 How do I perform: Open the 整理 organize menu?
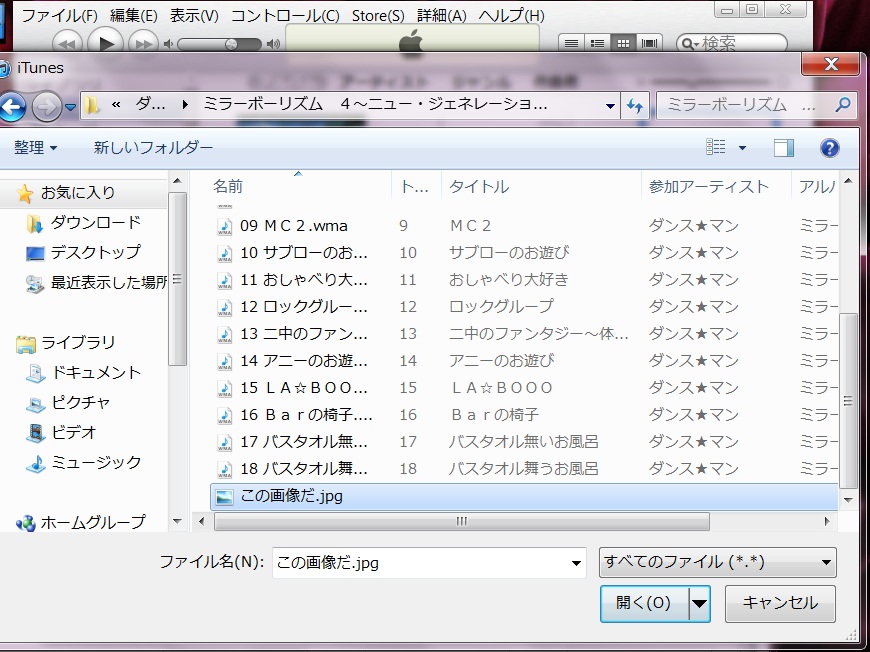tap(35, 148)
